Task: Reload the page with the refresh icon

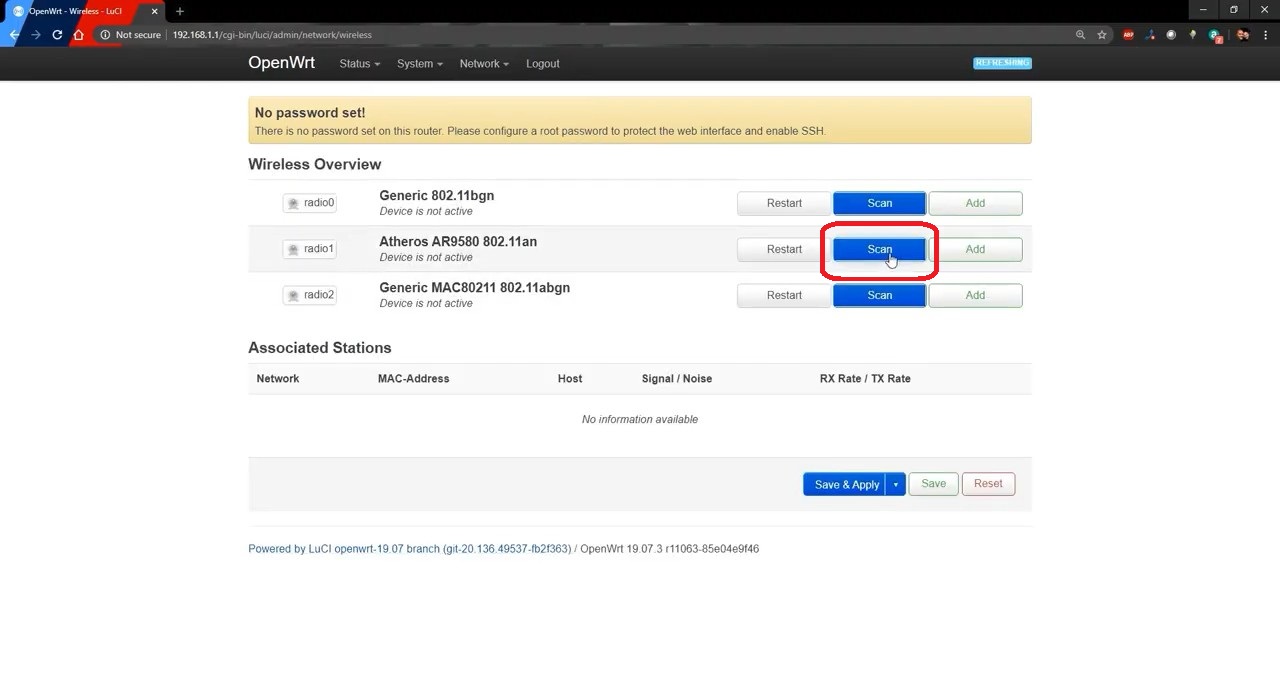Action: pyautogui.click(x=57, y=35)
